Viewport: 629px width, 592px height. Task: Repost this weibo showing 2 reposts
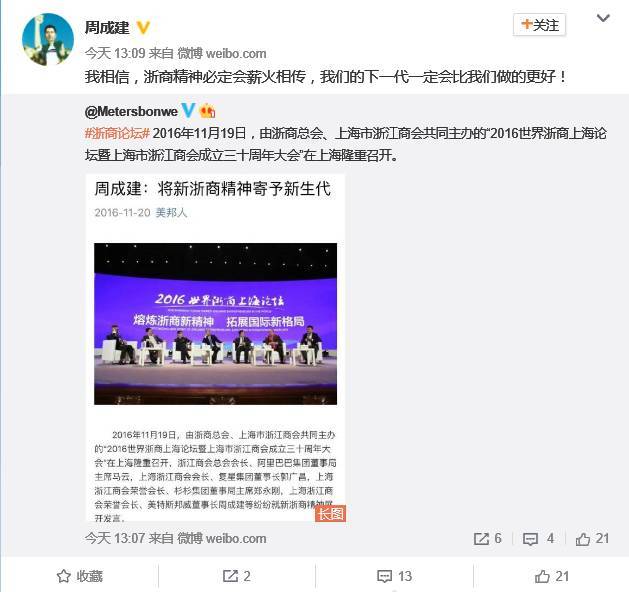(x=237, y=576)
